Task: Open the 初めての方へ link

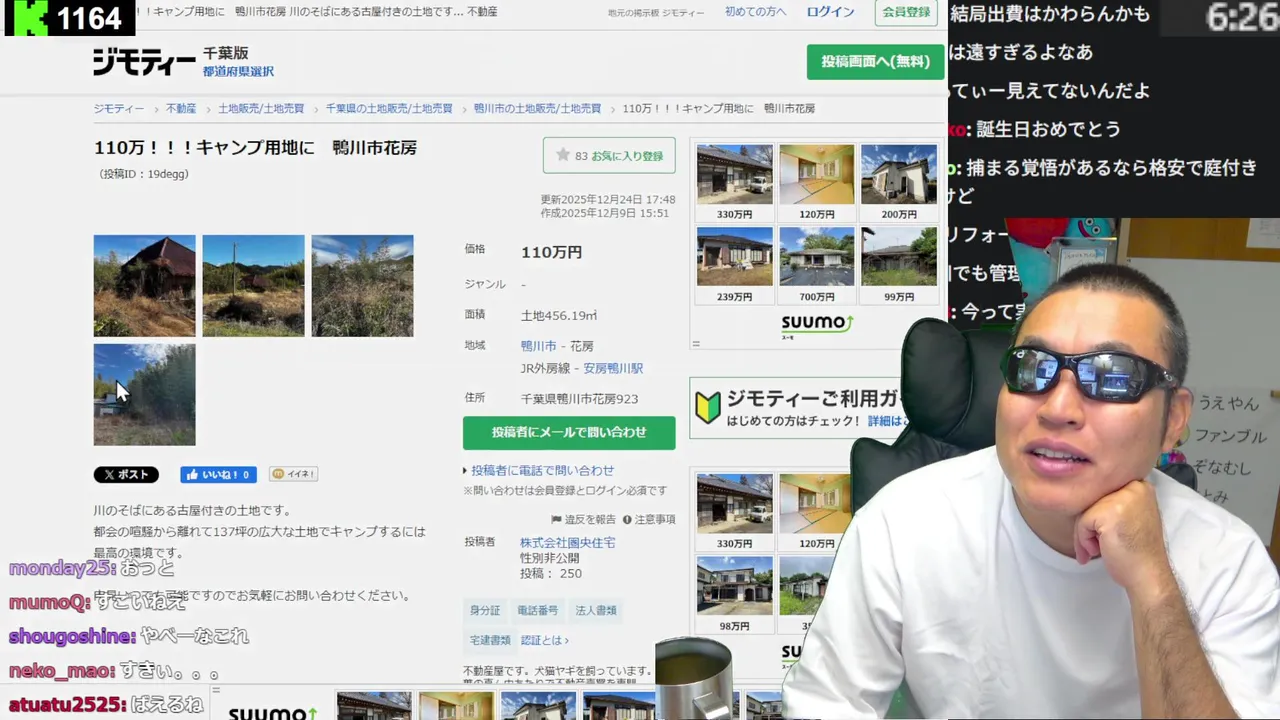Action: (755, 12)
